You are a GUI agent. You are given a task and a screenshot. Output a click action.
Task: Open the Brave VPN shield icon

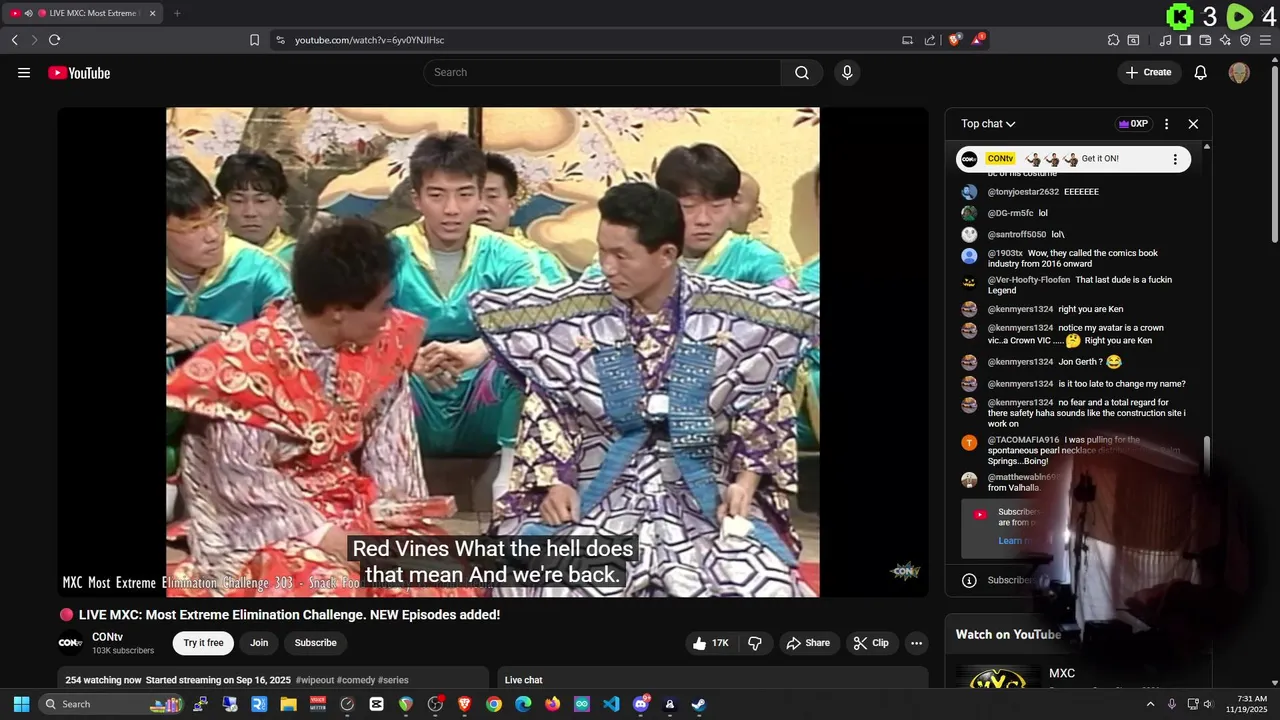pyautogui.click(x=1245, y=40)
